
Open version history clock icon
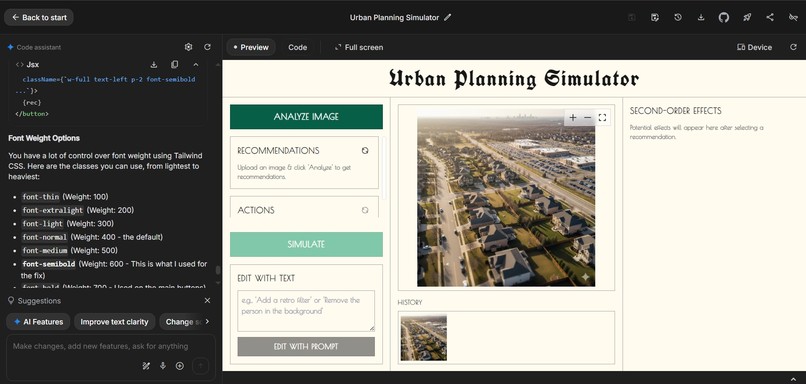[678, 17]
